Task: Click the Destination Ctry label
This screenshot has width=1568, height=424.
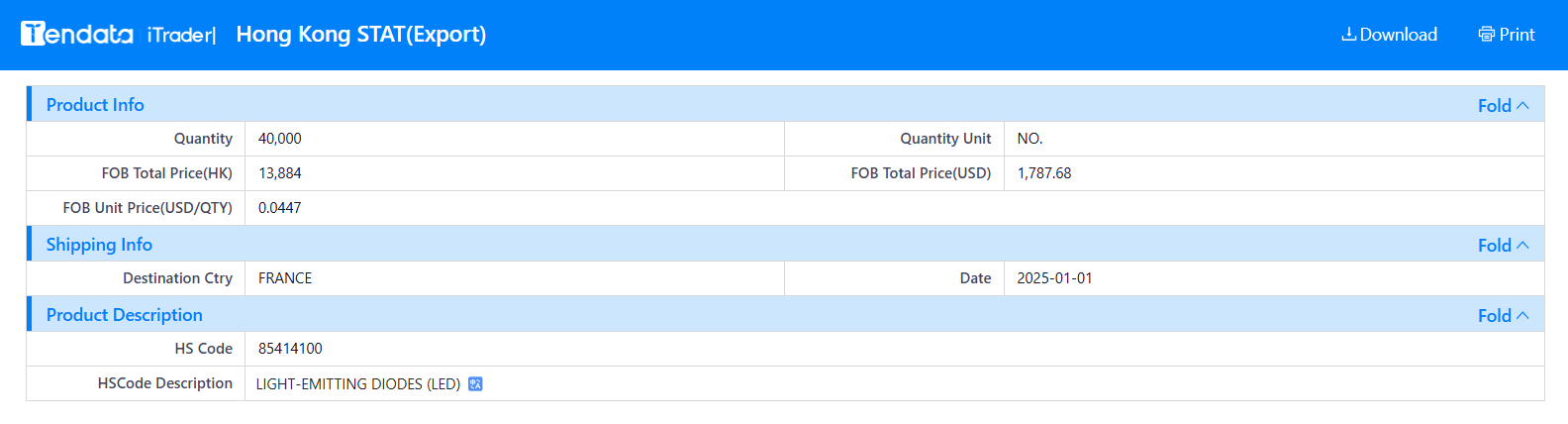Action: 177,278
